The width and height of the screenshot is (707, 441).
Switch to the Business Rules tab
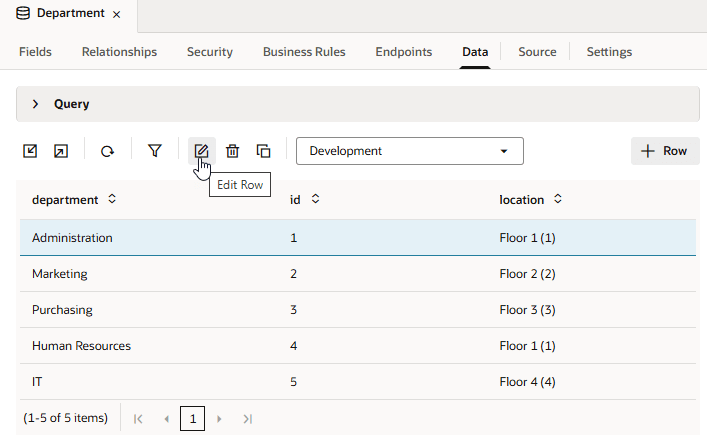304,52
